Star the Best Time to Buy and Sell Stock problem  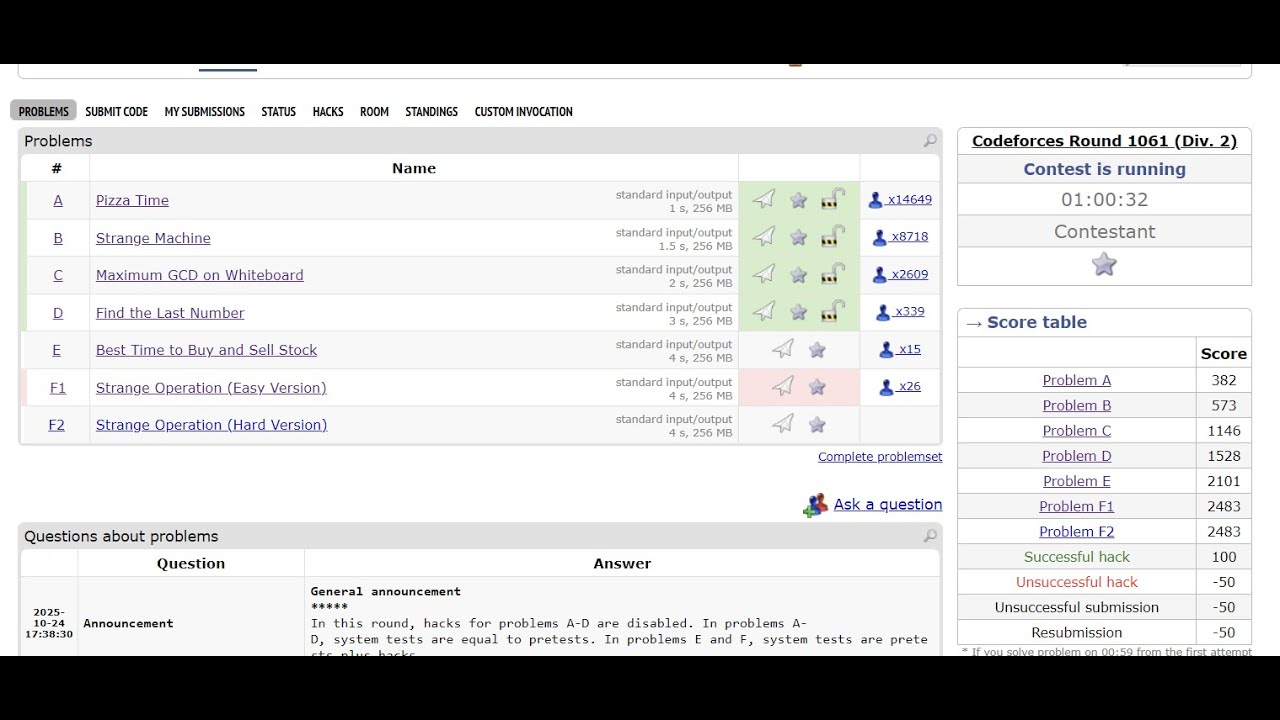click(x=817, y=350)
